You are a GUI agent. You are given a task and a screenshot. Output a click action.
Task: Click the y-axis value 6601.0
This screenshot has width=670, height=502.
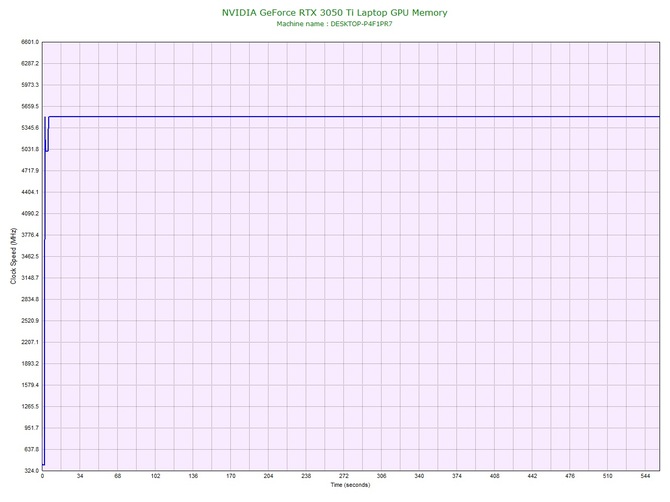pos(30,42)
